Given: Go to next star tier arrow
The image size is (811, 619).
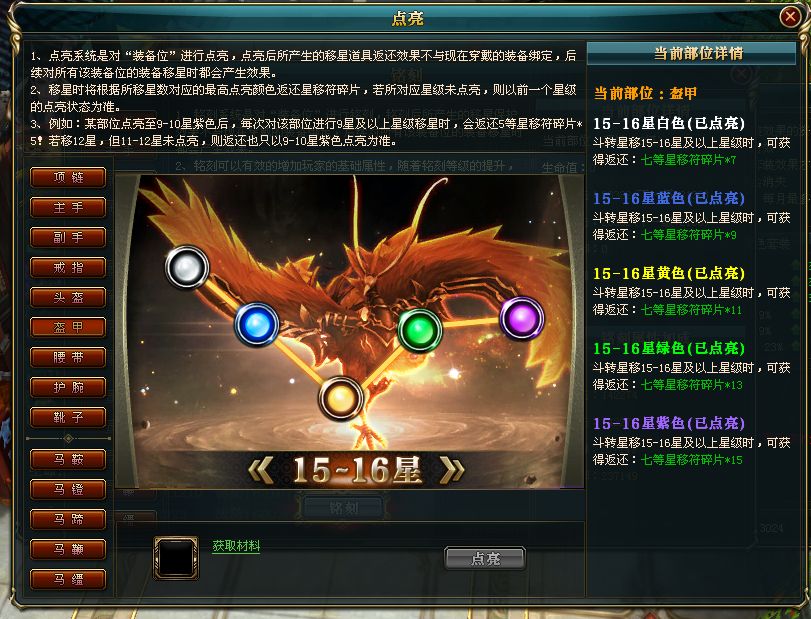Looking at the screenshot, I should pos(452,470).
